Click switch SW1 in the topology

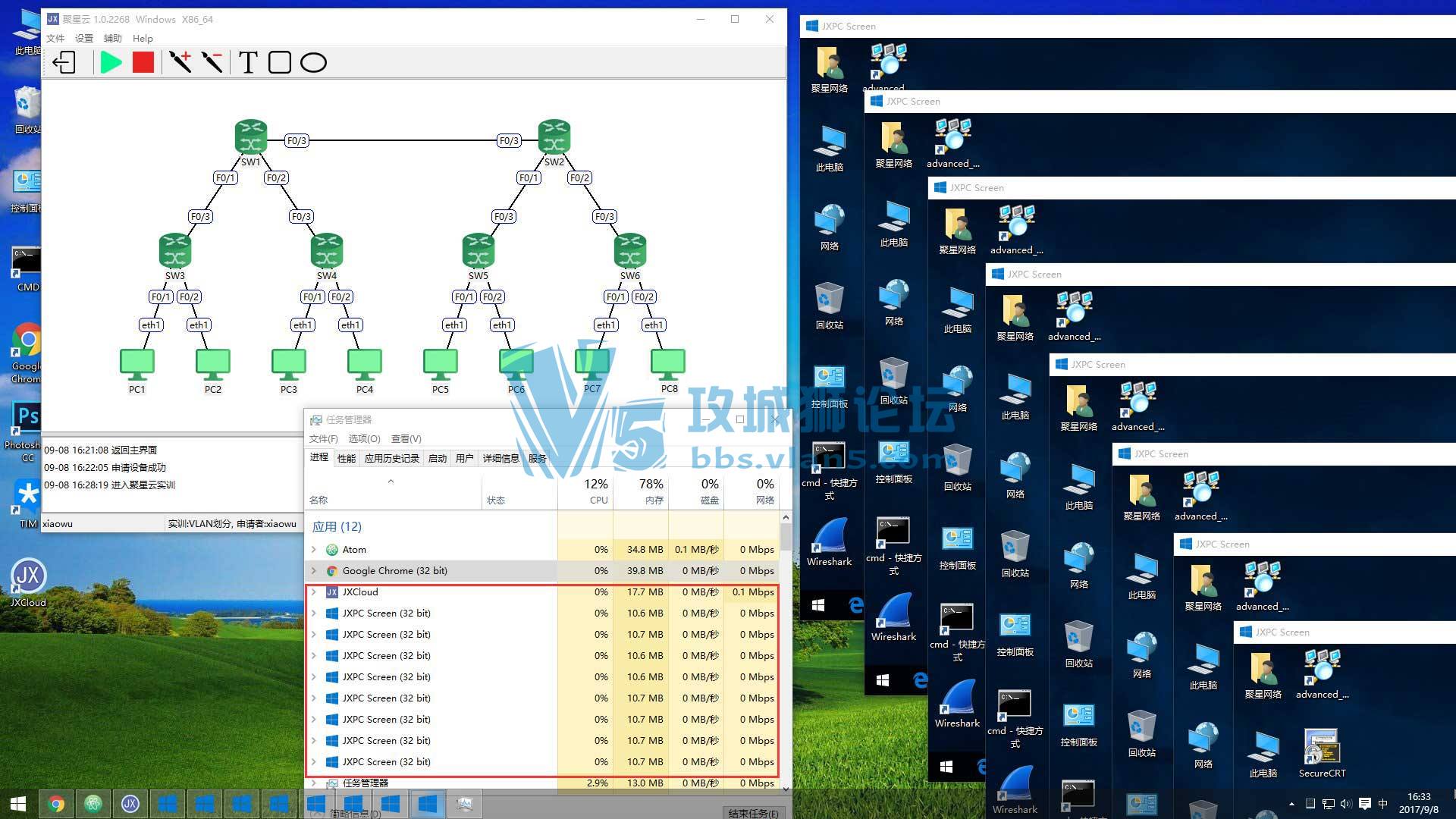click(251, 136)
